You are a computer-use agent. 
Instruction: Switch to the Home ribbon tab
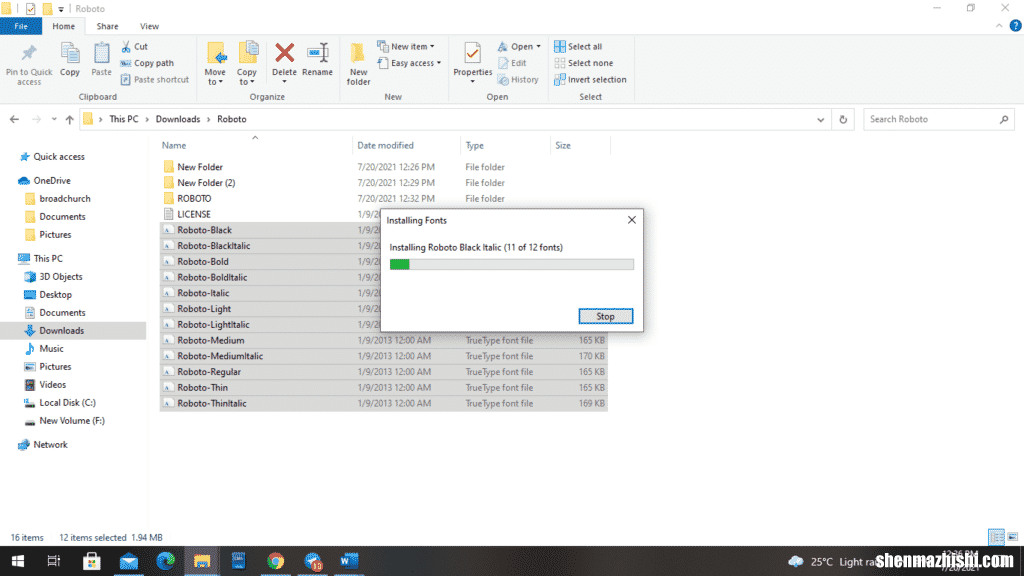pos(63,26)
